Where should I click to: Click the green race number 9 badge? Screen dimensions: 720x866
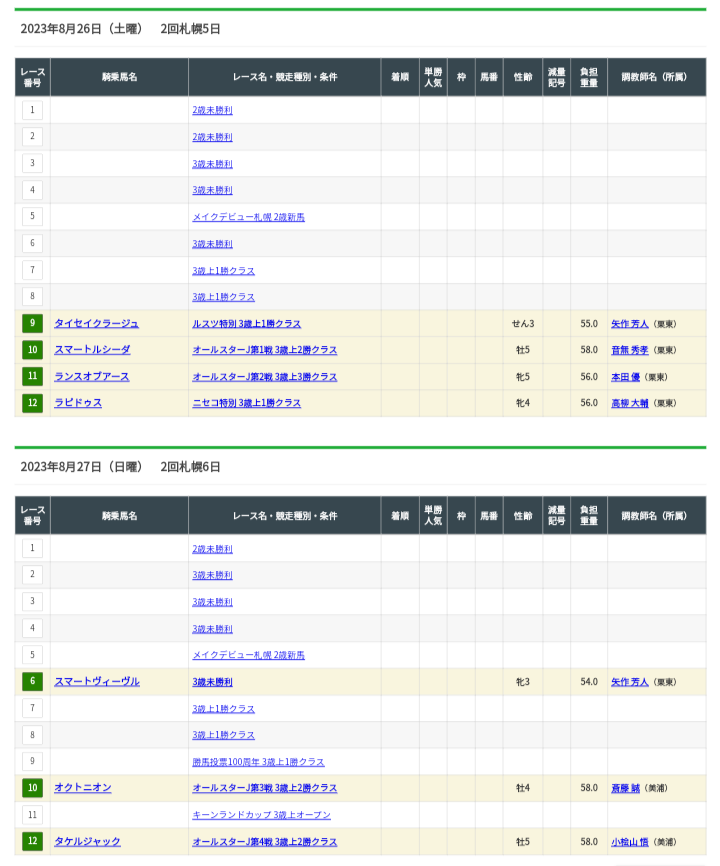click(x=33, y=323)
